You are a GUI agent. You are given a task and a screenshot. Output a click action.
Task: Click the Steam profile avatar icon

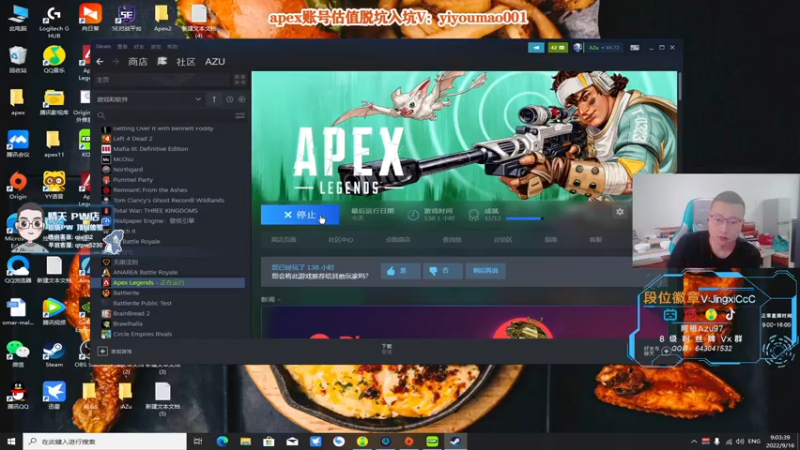click(578, 47)
